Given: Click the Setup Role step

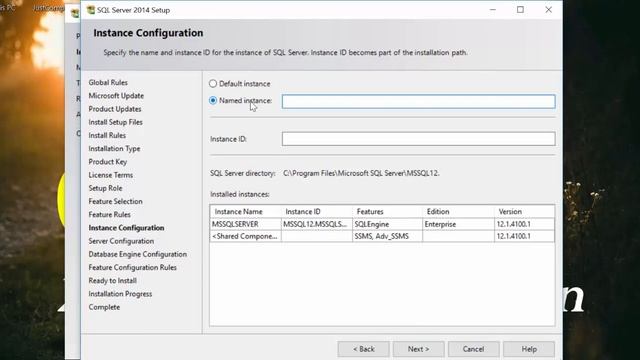Looking at the screenshot, I should [x=105, y=188].
